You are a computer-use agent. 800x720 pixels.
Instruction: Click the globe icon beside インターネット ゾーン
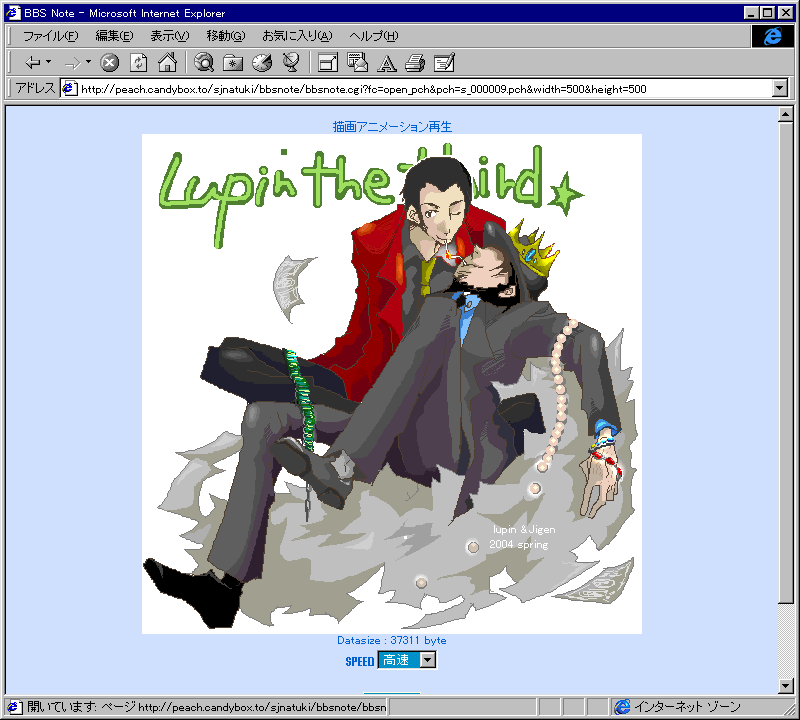click(622, 707)
